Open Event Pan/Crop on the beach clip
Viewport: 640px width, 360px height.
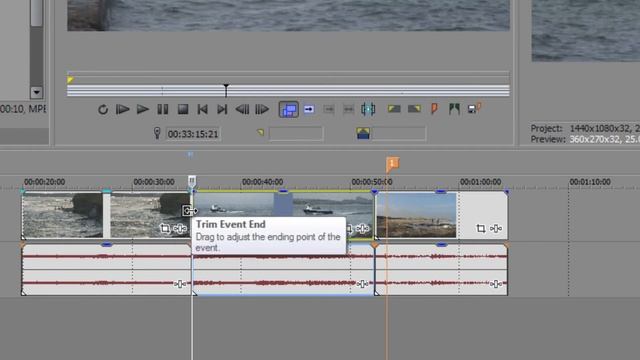pos(481,229)
